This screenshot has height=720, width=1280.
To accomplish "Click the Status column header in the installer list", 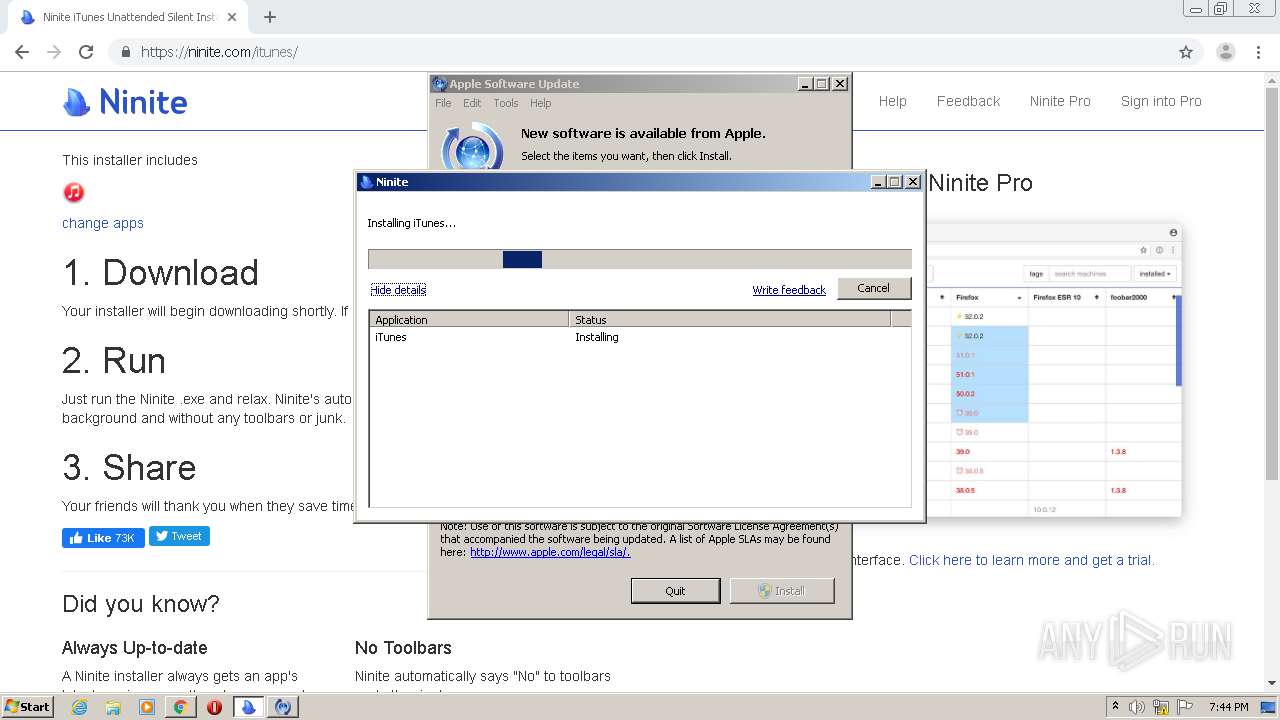I will 730,320.
